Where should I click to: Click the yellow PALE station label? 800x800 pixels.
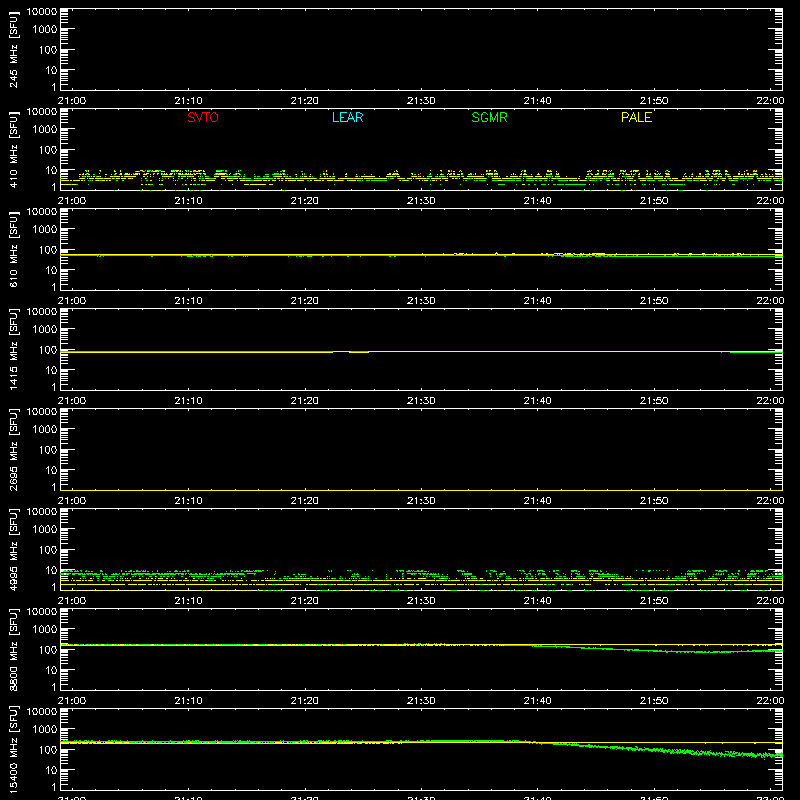tap(636, 117)
